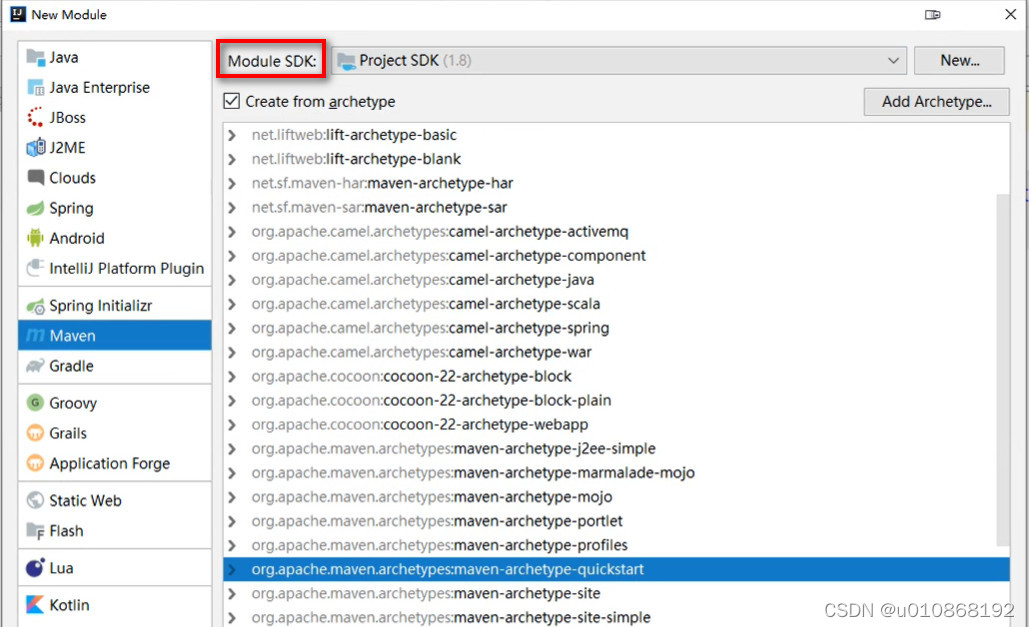
Task: Click the Kotlin K icon
Action: 35,605
